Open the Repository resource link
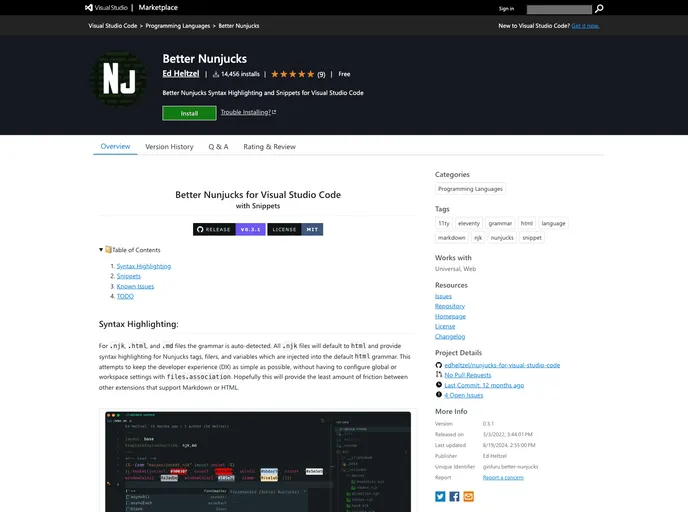The image size is (688, 512). tap(450, 306)
